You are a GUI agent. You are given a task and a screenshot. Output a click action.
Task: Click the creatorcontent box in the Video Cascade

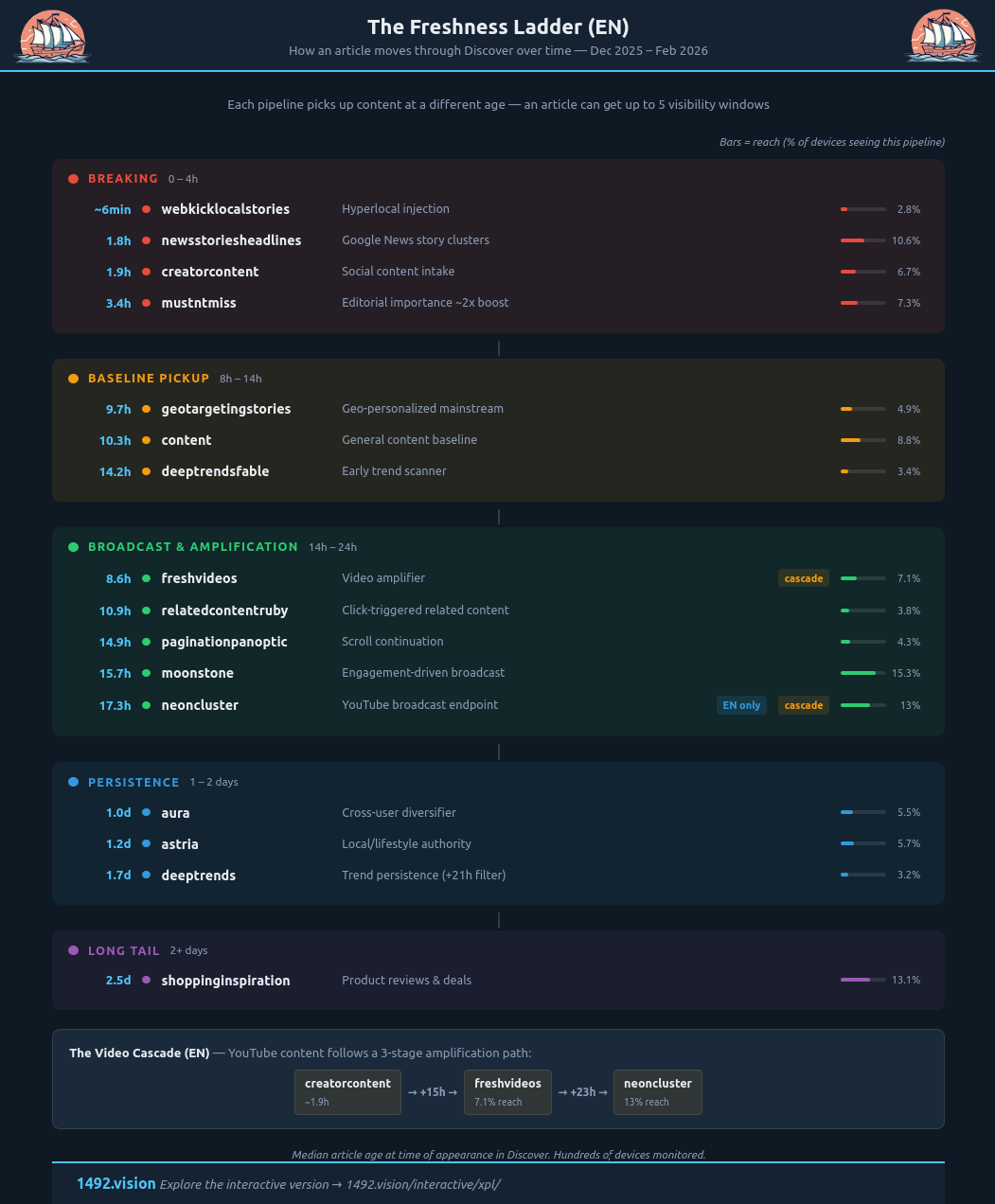(347, 1091)
